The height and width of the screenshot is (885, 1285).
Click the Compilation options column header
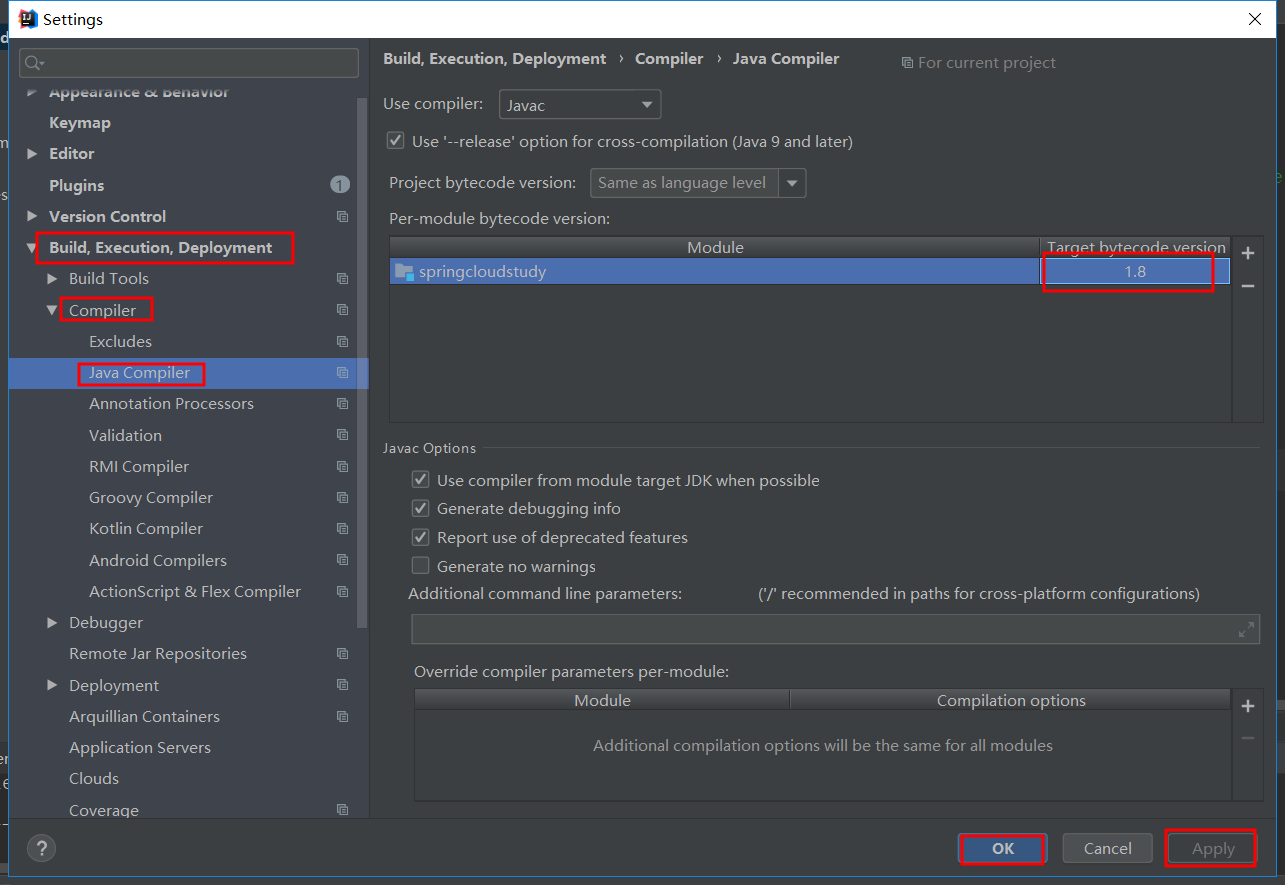(x=1010, y=701)
